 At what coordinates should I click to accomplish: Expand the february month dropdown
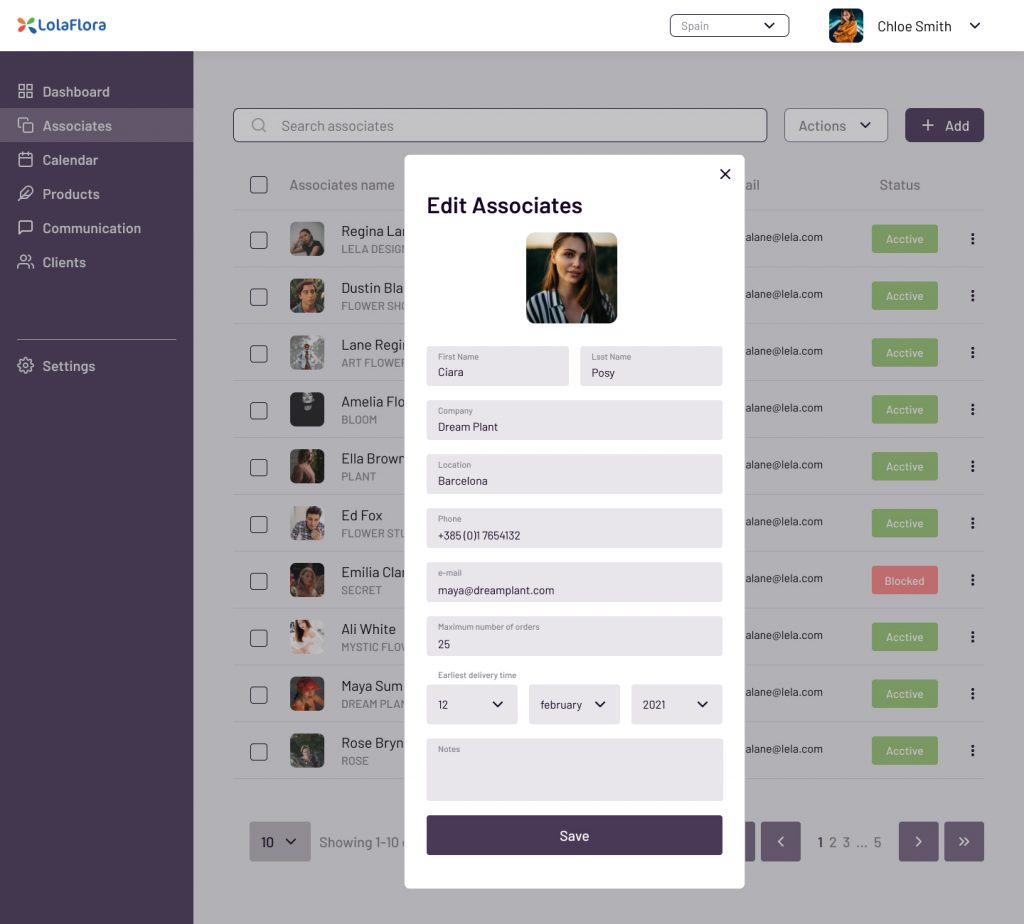(x=574, y=705)
